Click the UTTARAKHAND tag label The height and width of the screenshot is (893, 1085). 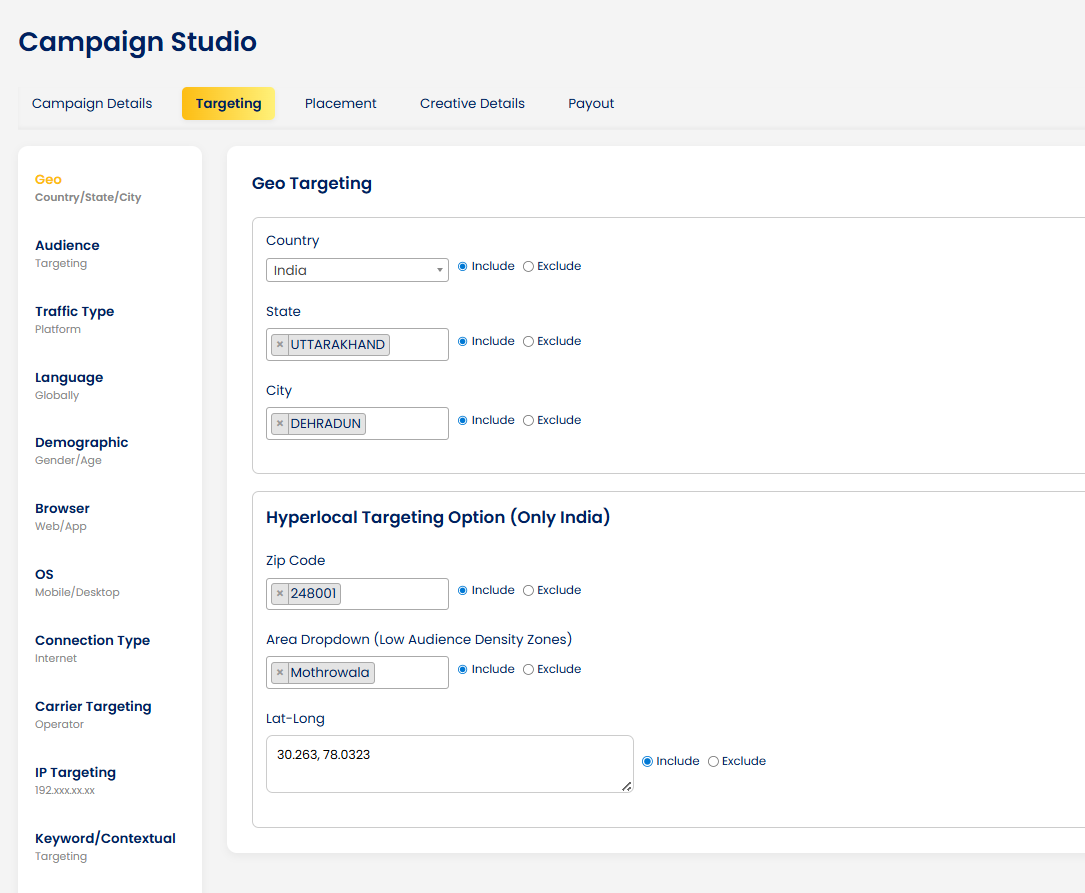338,344
